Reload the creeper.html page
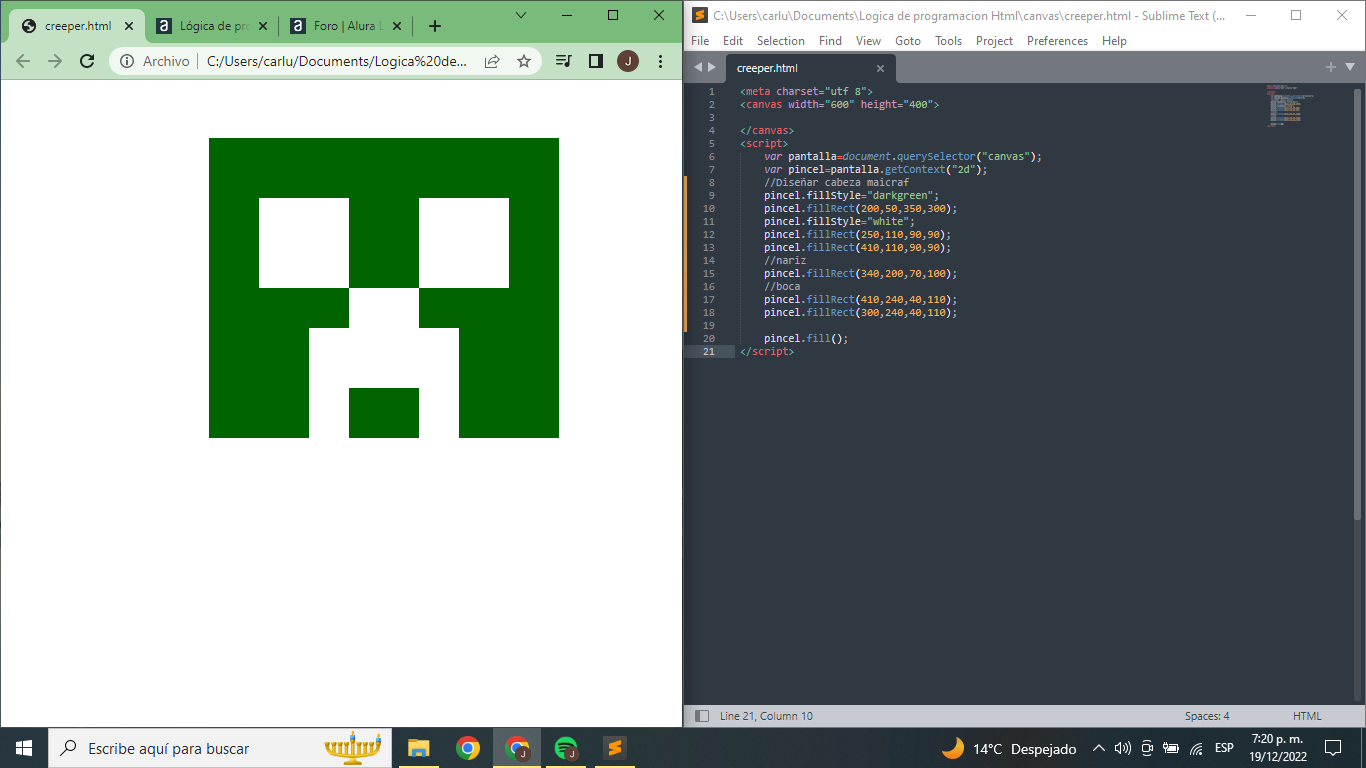The width and height of the screenshot is (1366, 768). pos(87,61)
